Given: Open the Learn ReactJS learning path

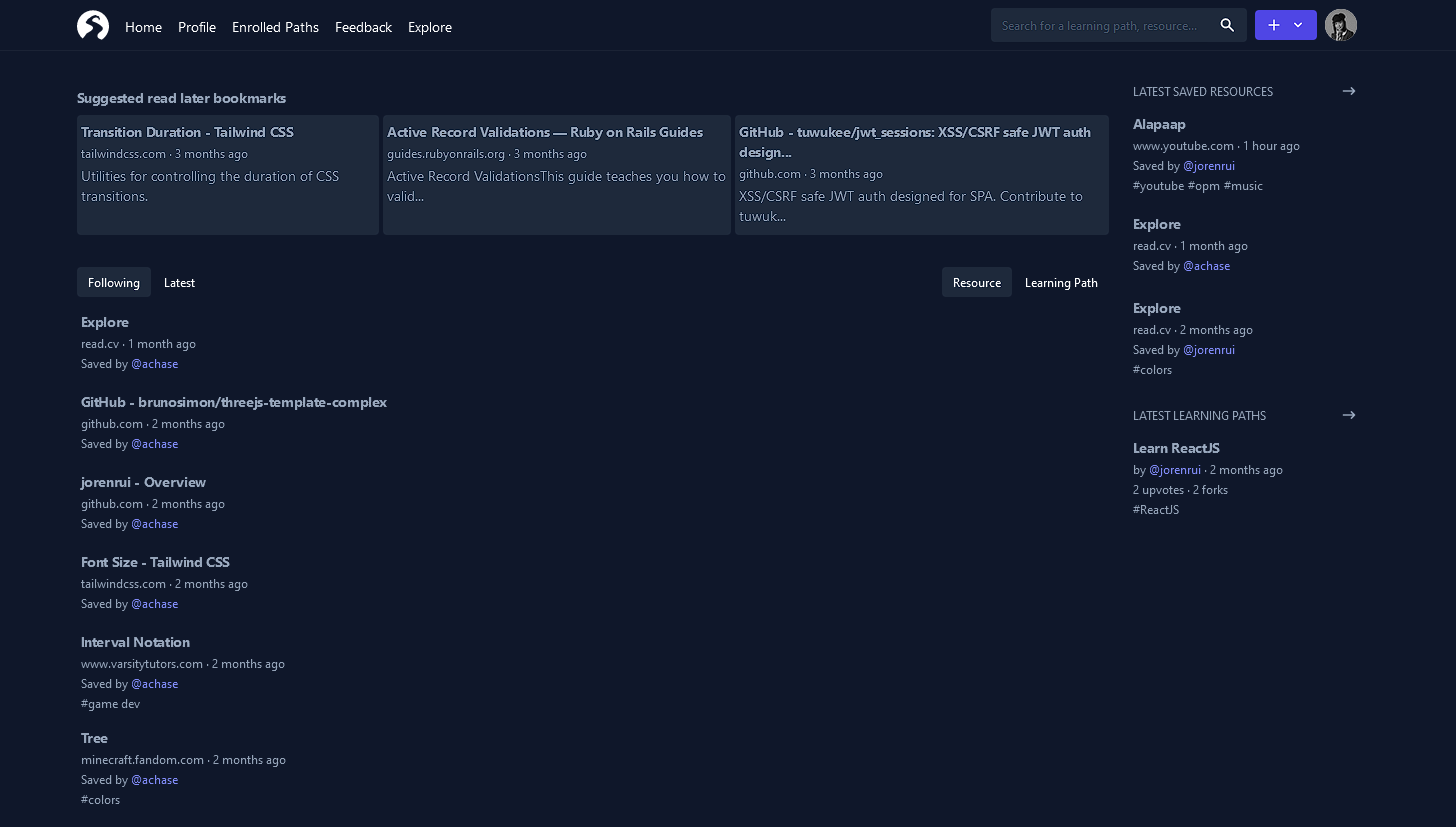Looking at the screenshot, I should coord(1176,448).
